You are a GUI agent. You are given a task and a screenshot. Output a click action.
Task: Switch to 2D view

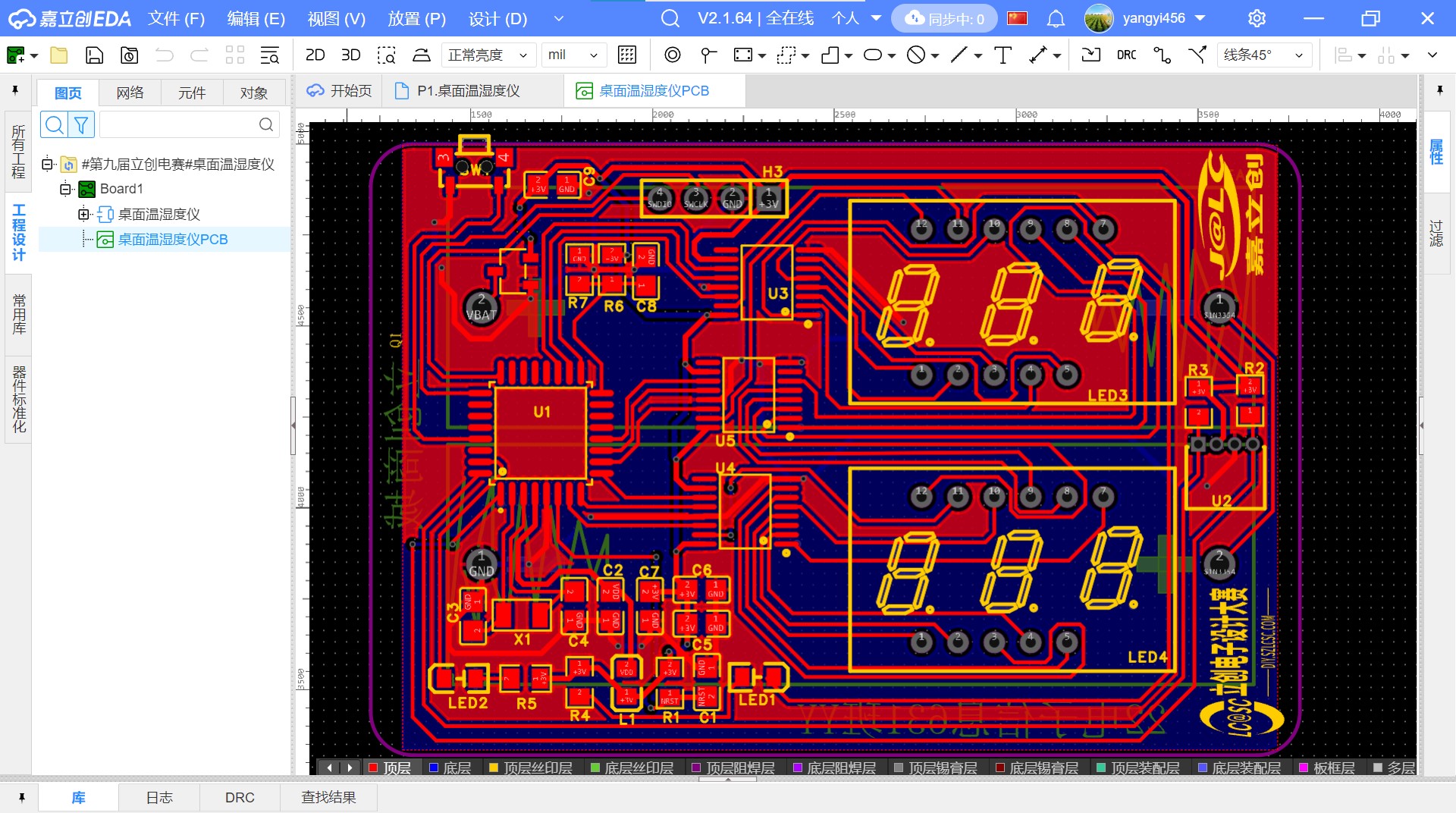click(315, 55)
